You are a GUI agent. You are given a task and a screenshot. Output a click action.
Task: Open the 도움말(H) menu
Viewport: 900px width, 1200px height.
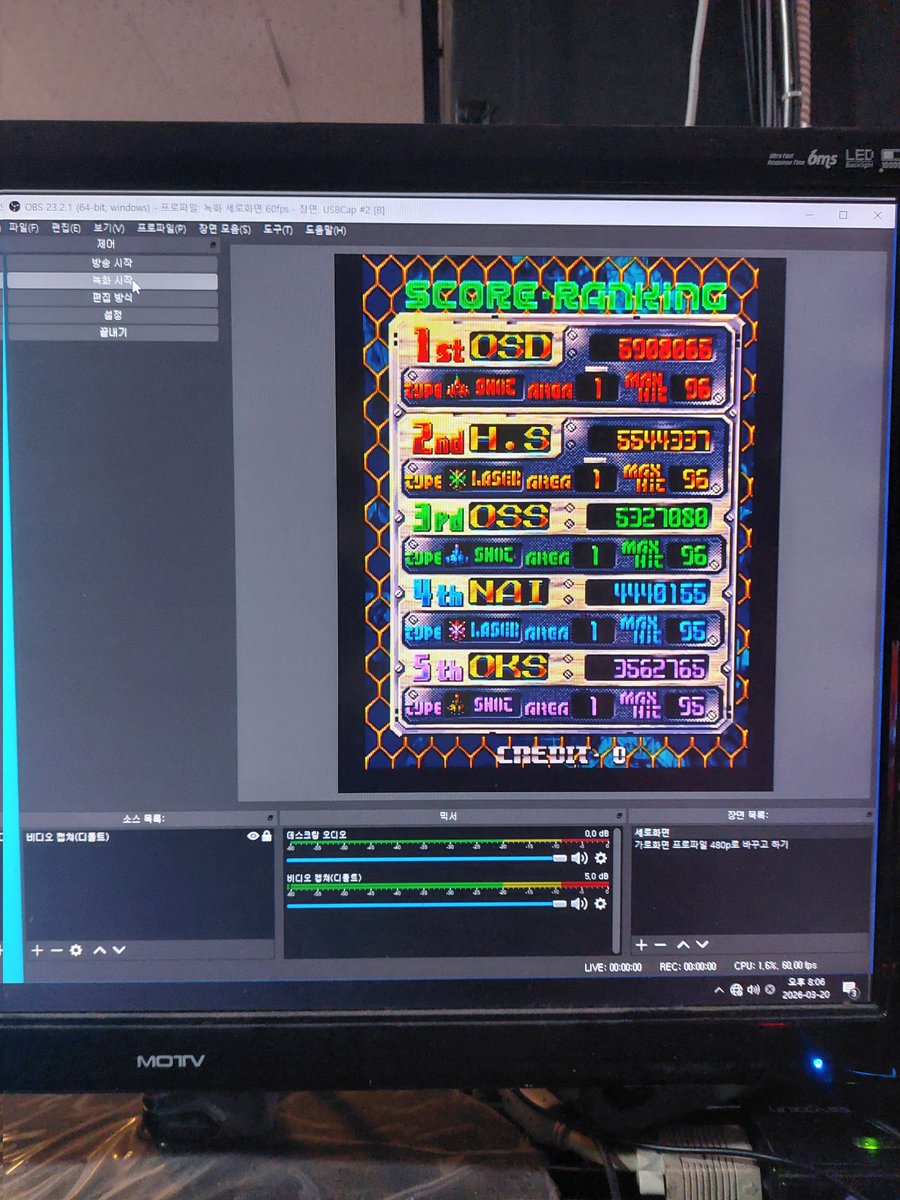pyautogui.click(x=325, y=231)
